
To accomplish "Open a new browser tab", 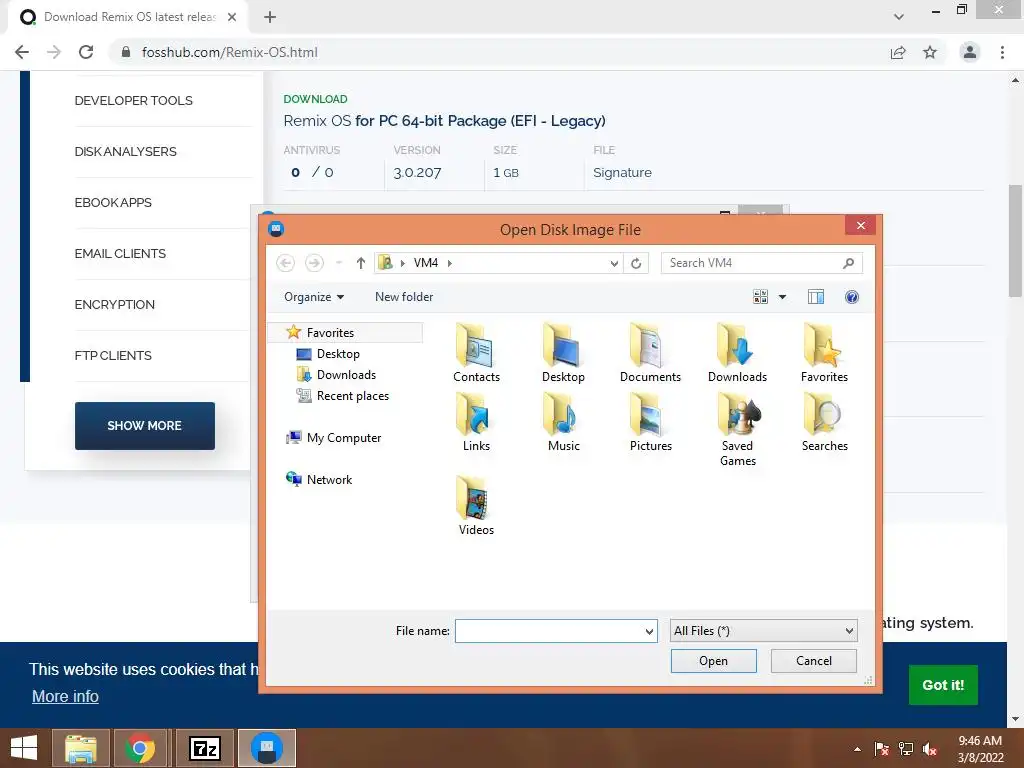I will pyautogui.click(x=270, y=17).
